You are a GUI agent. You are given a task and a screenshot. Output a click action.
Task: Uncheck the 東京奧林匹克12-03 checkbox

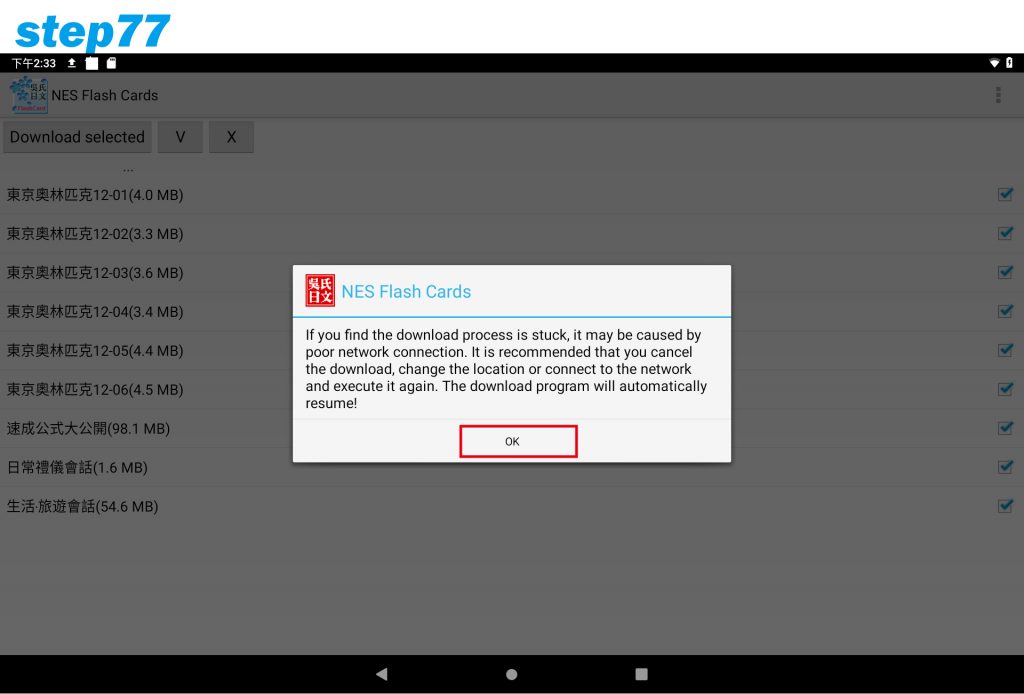click(x=1005, y=272)
